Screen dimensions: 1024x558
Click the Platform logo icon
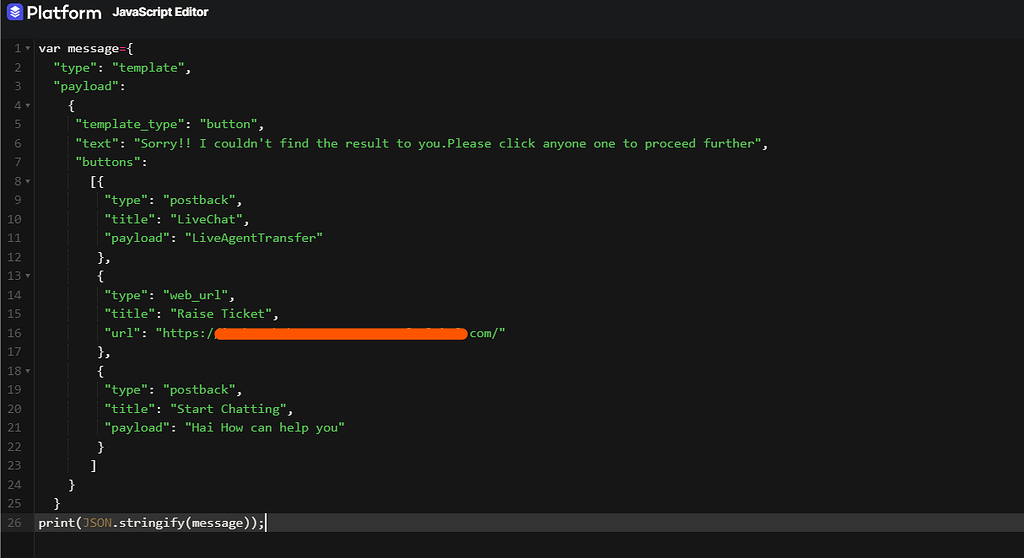[14, 12]
